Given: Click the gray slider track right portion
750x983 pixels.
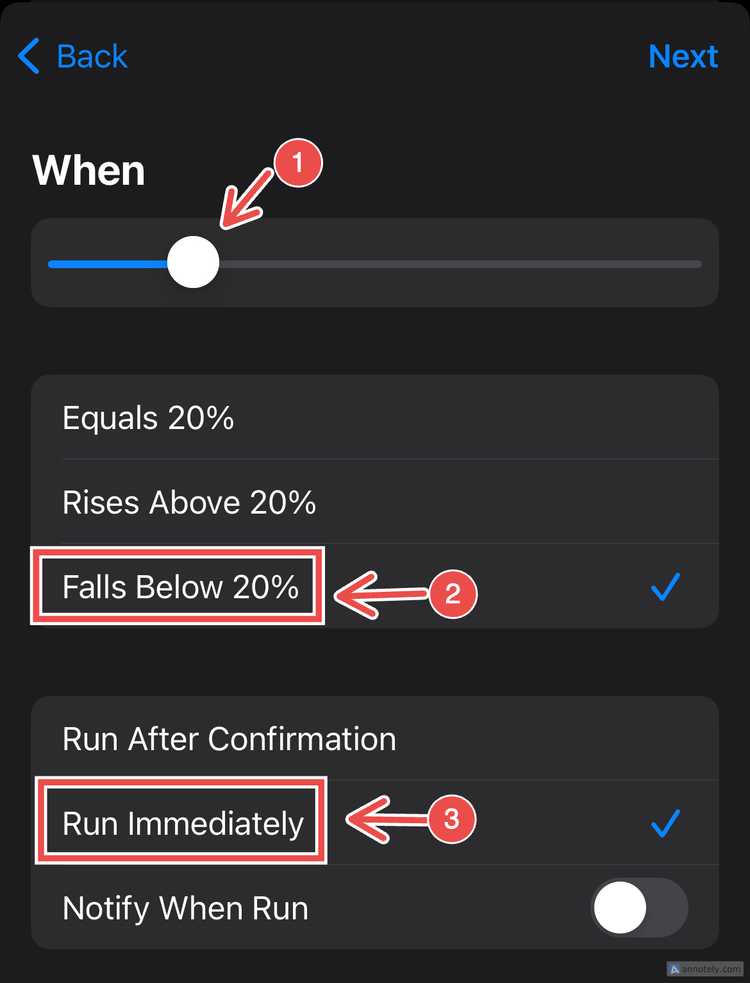Looking at the screenshot, I should (x=460, y=264).
